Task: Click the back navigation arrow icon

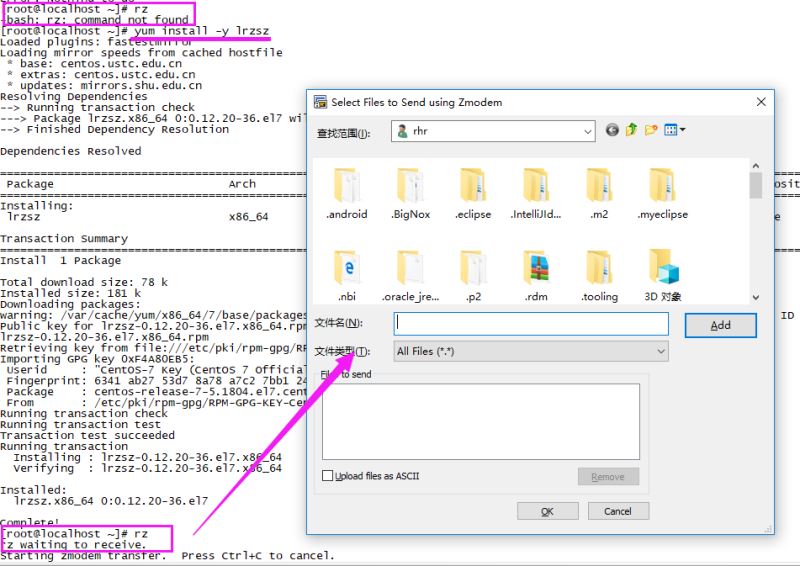Action: click(613, 130)
